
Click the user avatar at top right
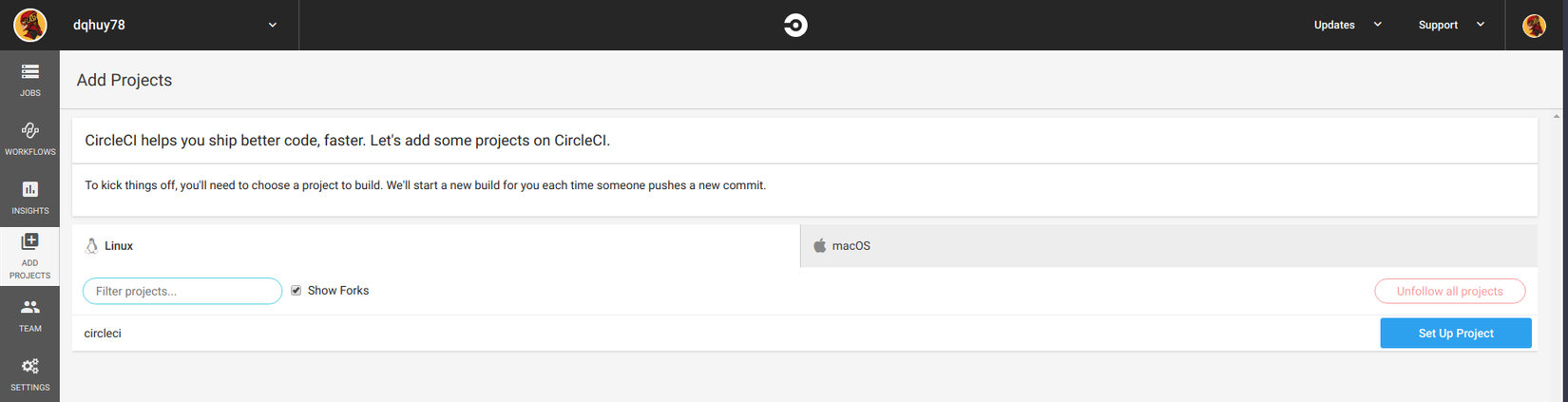(1534, 25)
